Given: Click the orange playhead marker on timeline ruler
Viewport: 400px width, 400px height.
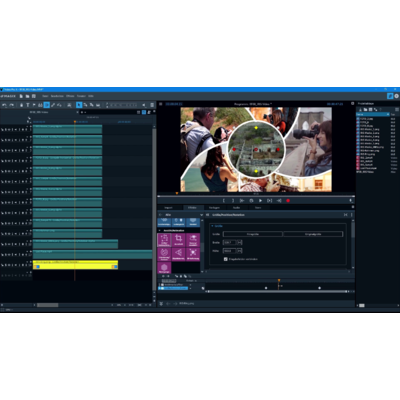Looking at the screenshot, I should 75,122.
